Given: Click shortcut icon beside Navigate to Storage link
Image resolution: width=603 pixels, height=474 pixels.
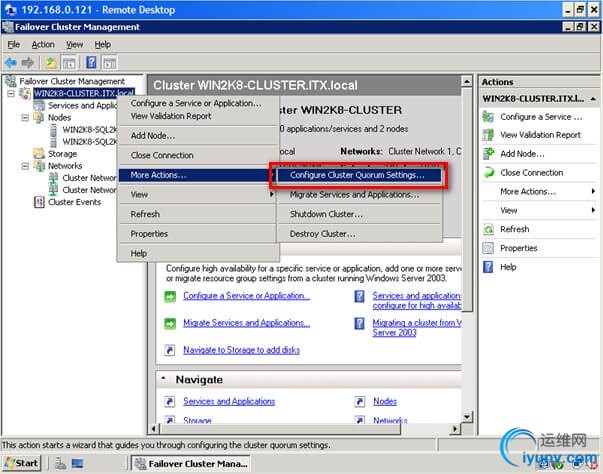Looking at the screenshot, I should [170, 350].
